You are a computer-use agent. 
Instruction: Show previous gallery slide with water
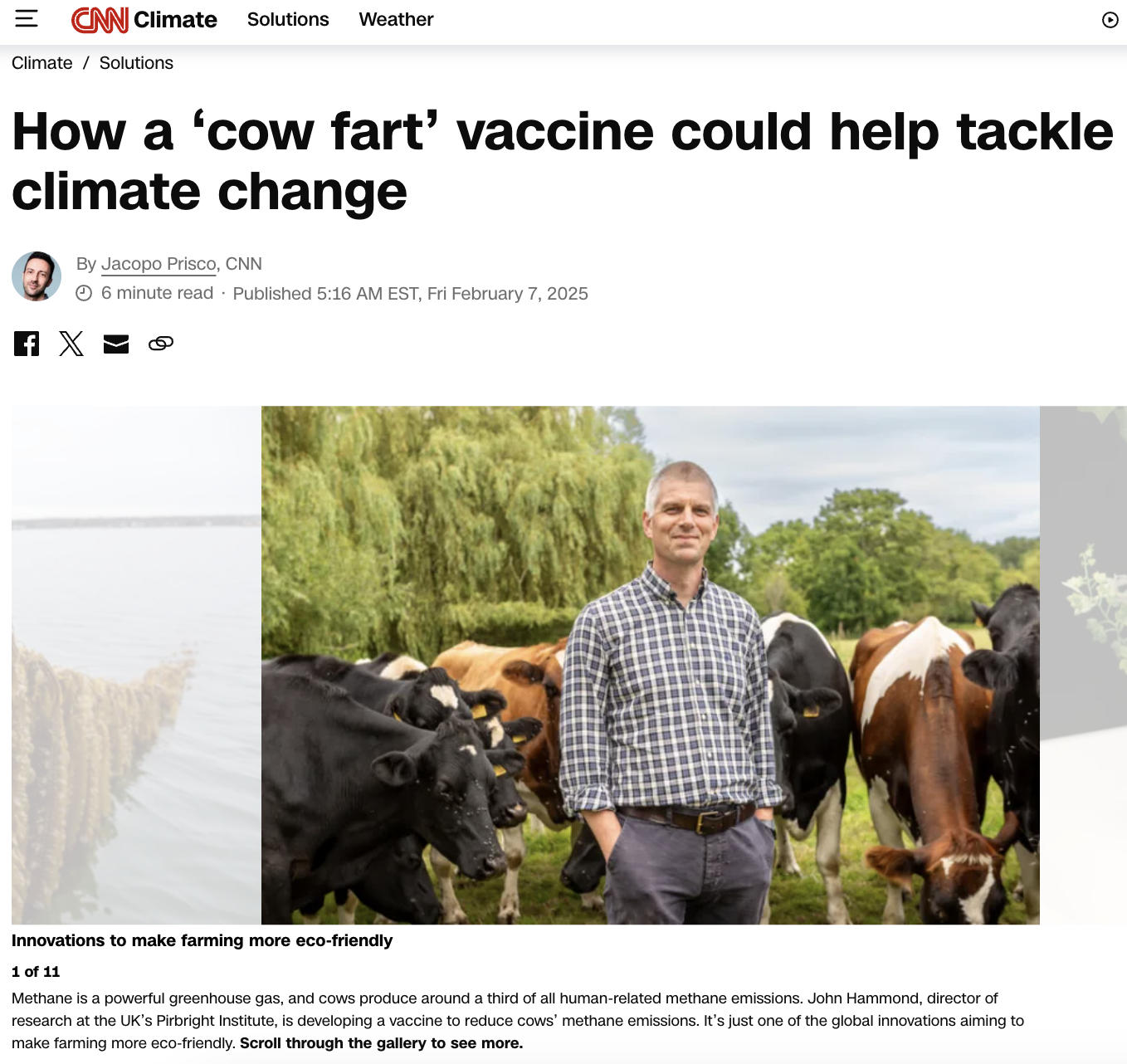(x=136, y=665)
